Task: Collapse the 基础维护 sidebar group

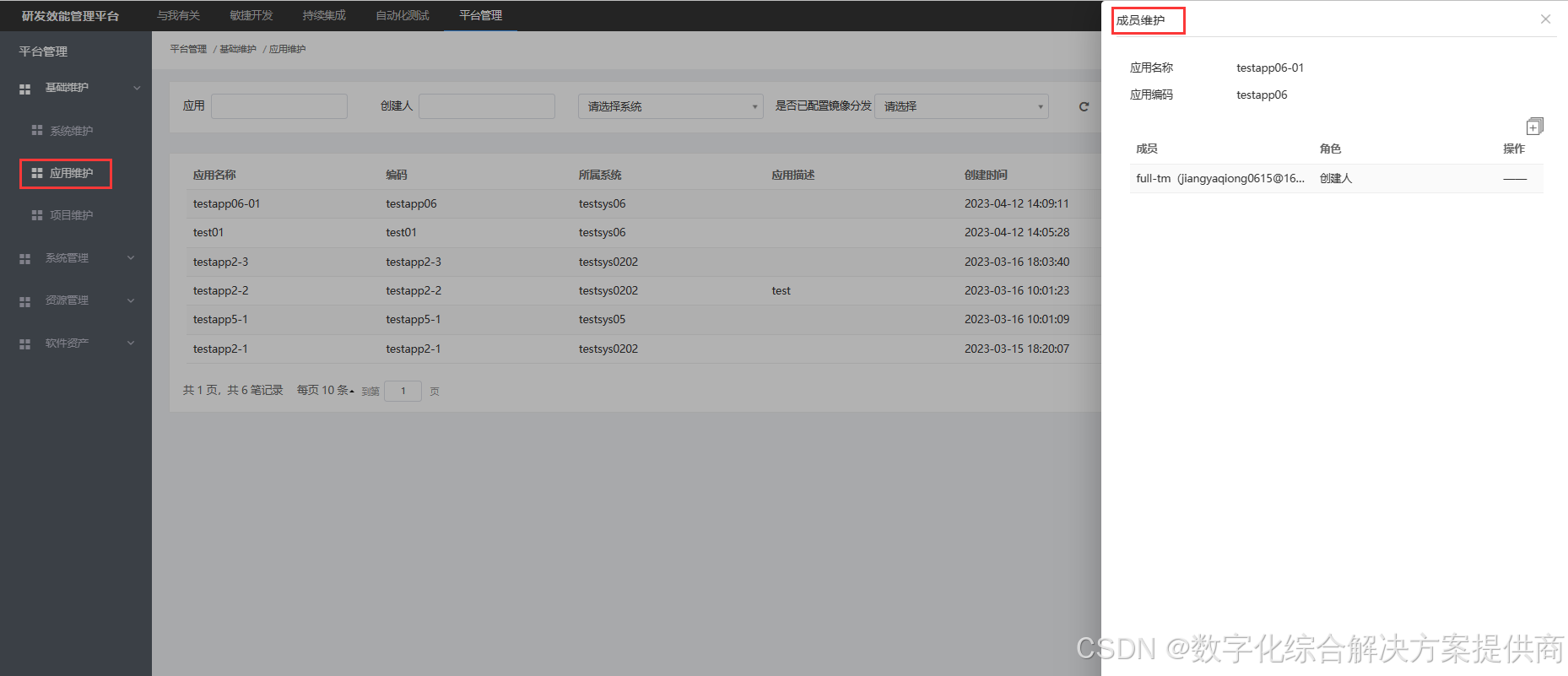Action: pos(137,88)
